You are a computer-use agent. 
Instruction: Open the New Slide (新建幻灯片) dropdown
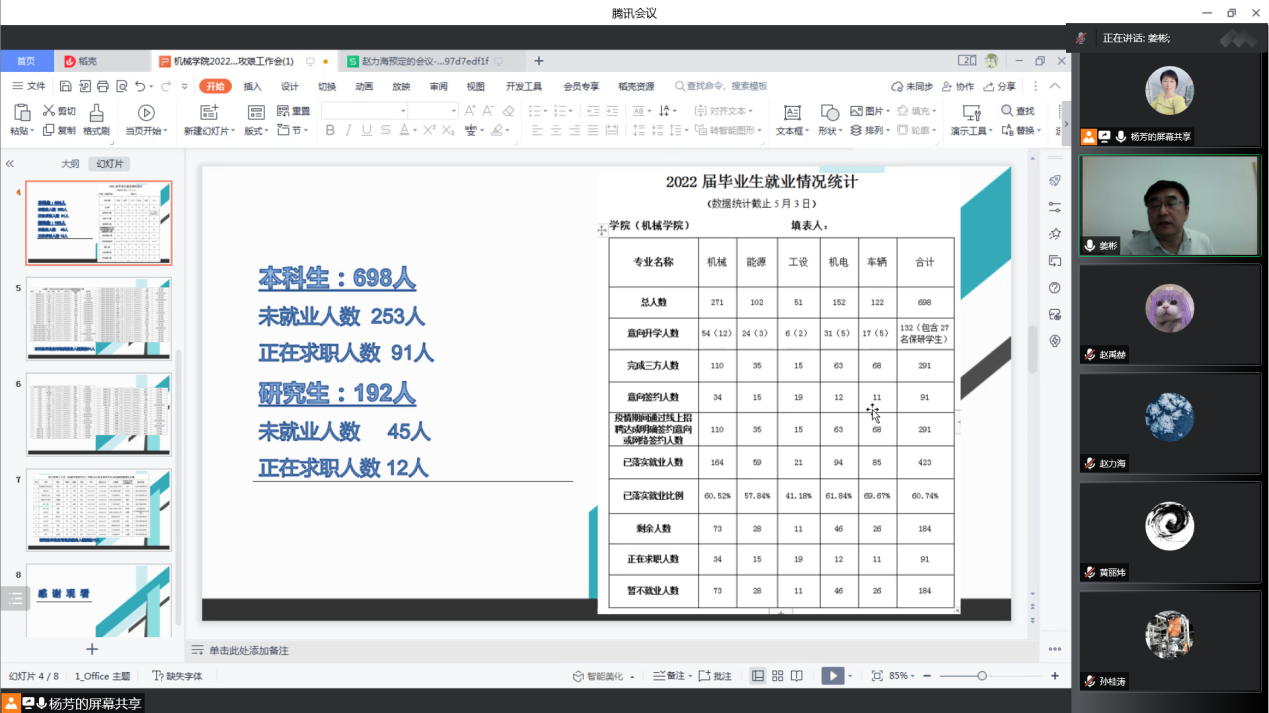[x=210, y=131]
